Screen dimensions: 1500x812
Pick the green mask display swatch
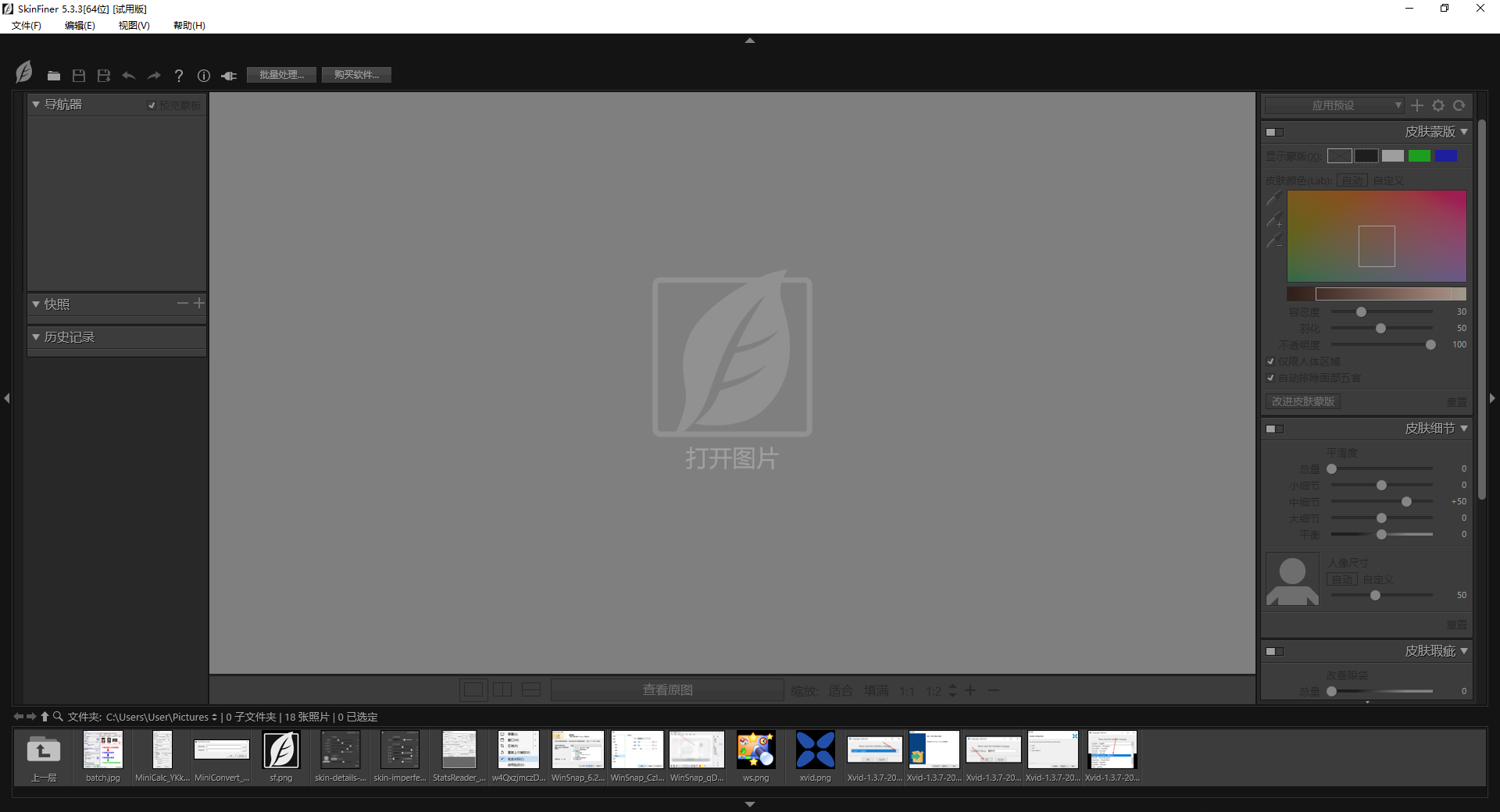click(1419, 156)
